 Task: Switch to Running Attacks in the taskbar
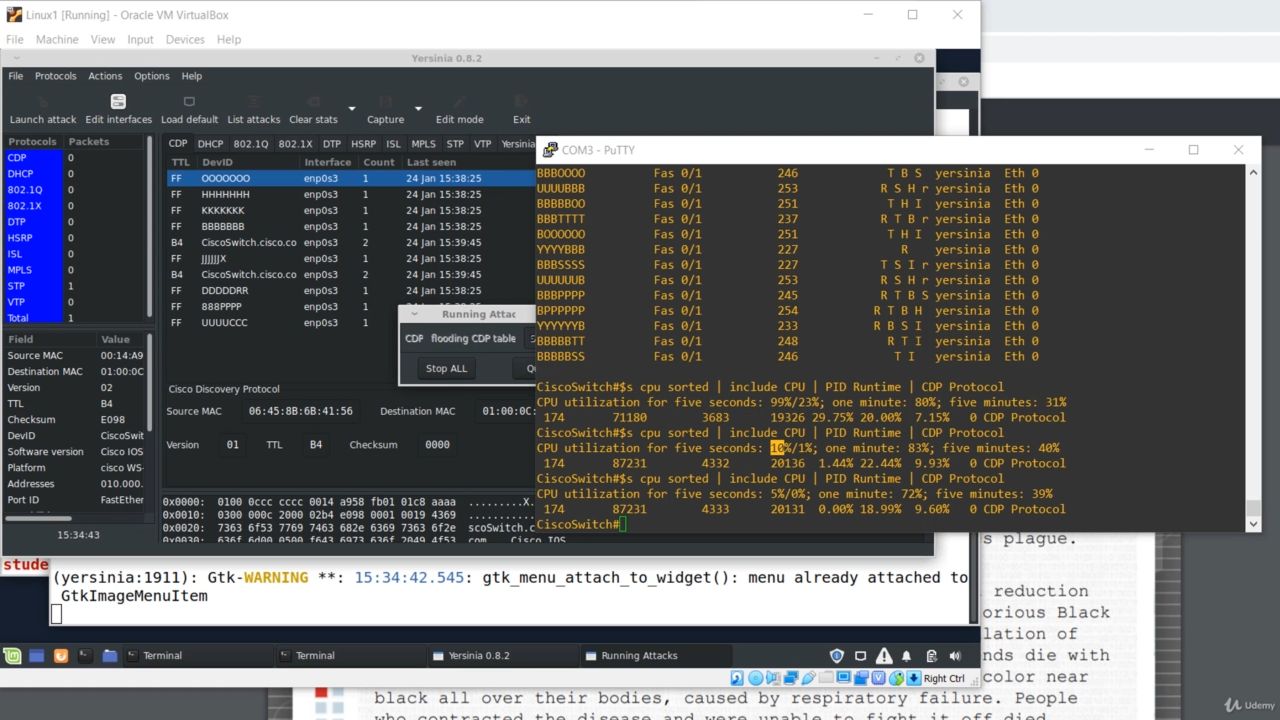[639, 656]
